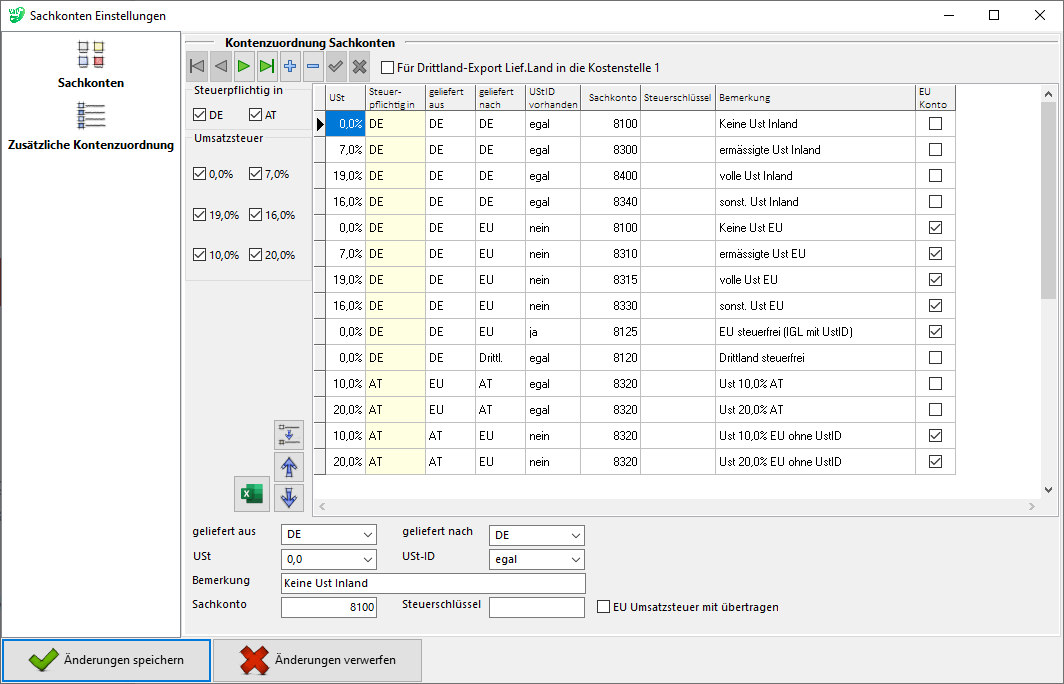1064x684 pixels.
Task: Enable Drittland-Export Lief.Land in Kostenstelle option
Action: tap(388, 68)
